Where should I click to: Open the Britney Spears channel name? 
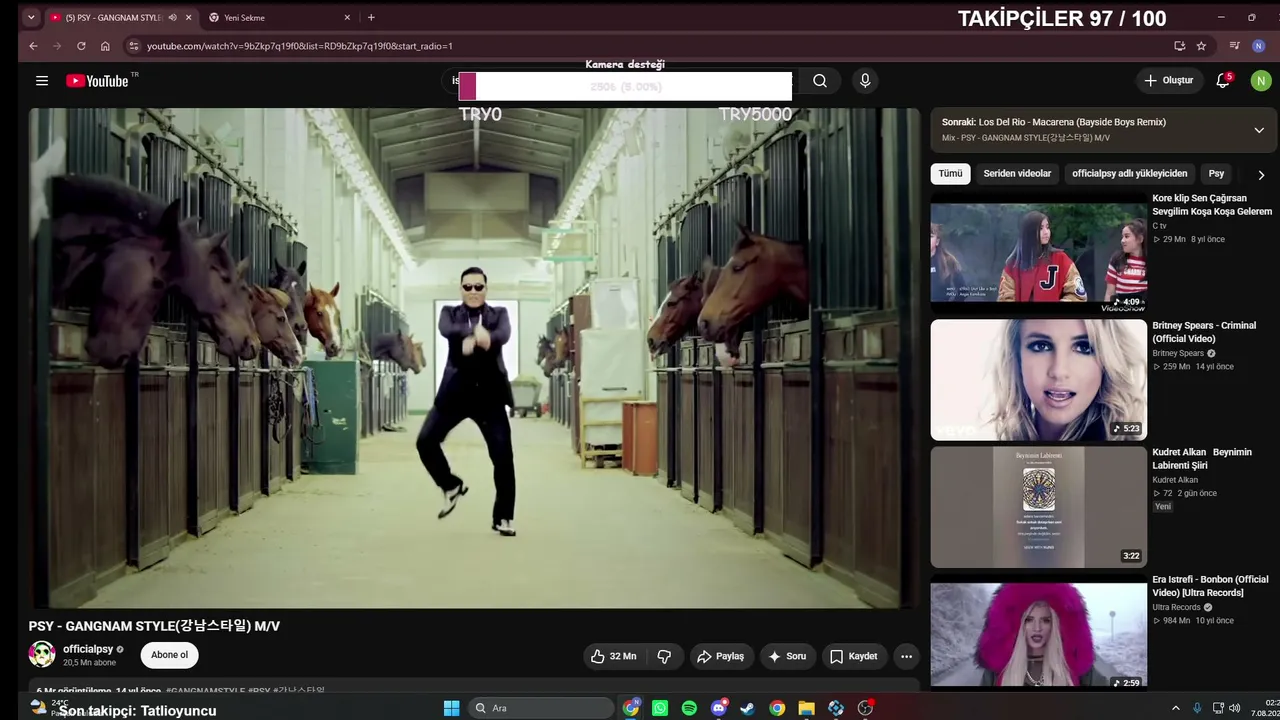(1178, 353)
